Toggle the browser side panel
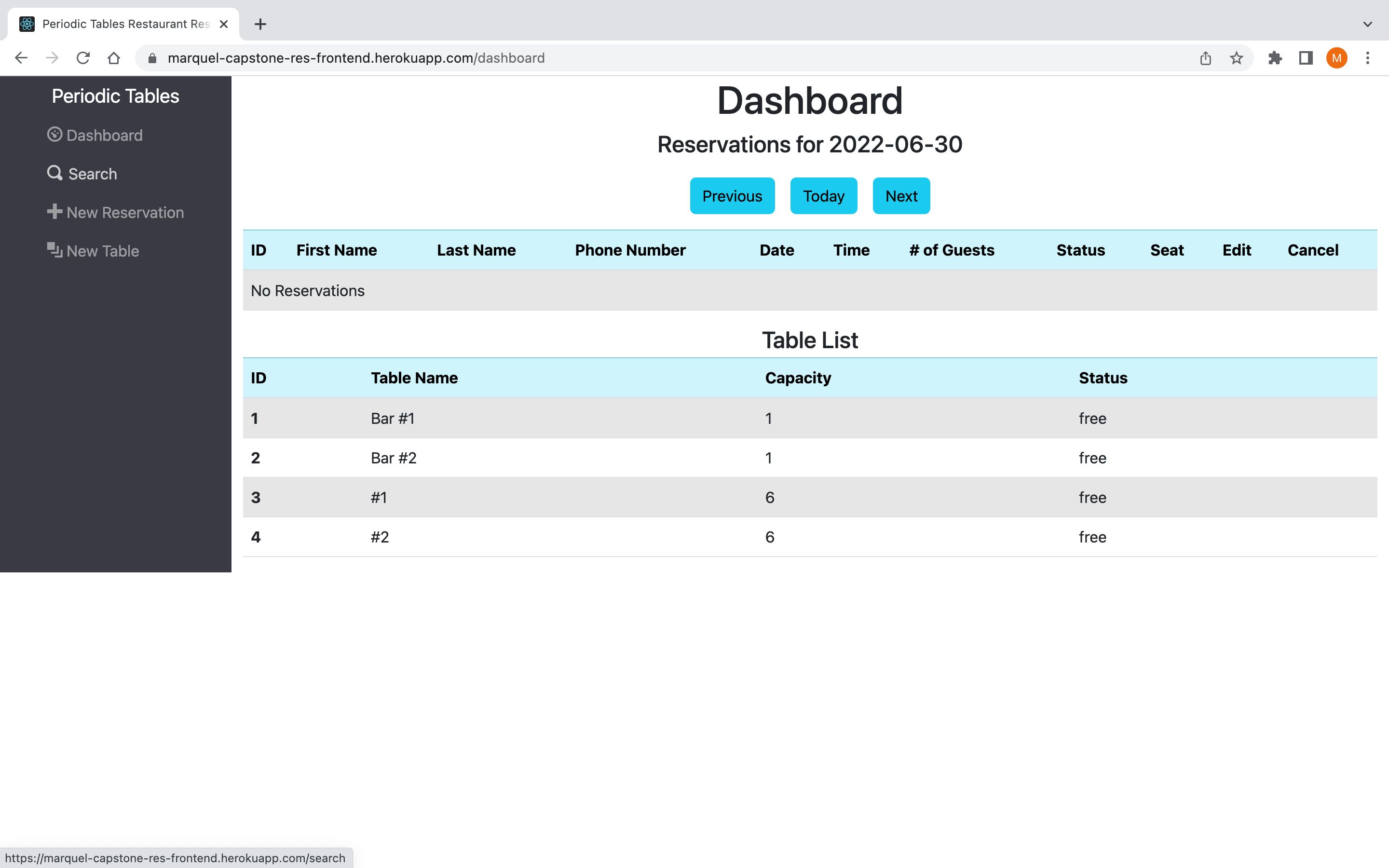This screenshot has width=1389, height=868. 1306,58
